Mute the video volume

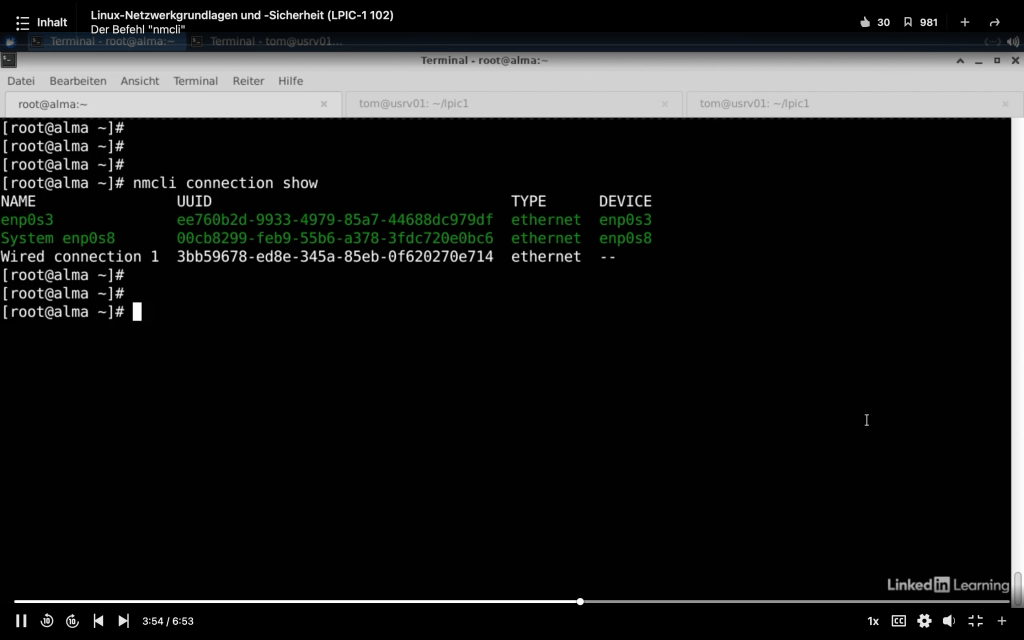tap(949, 621)
